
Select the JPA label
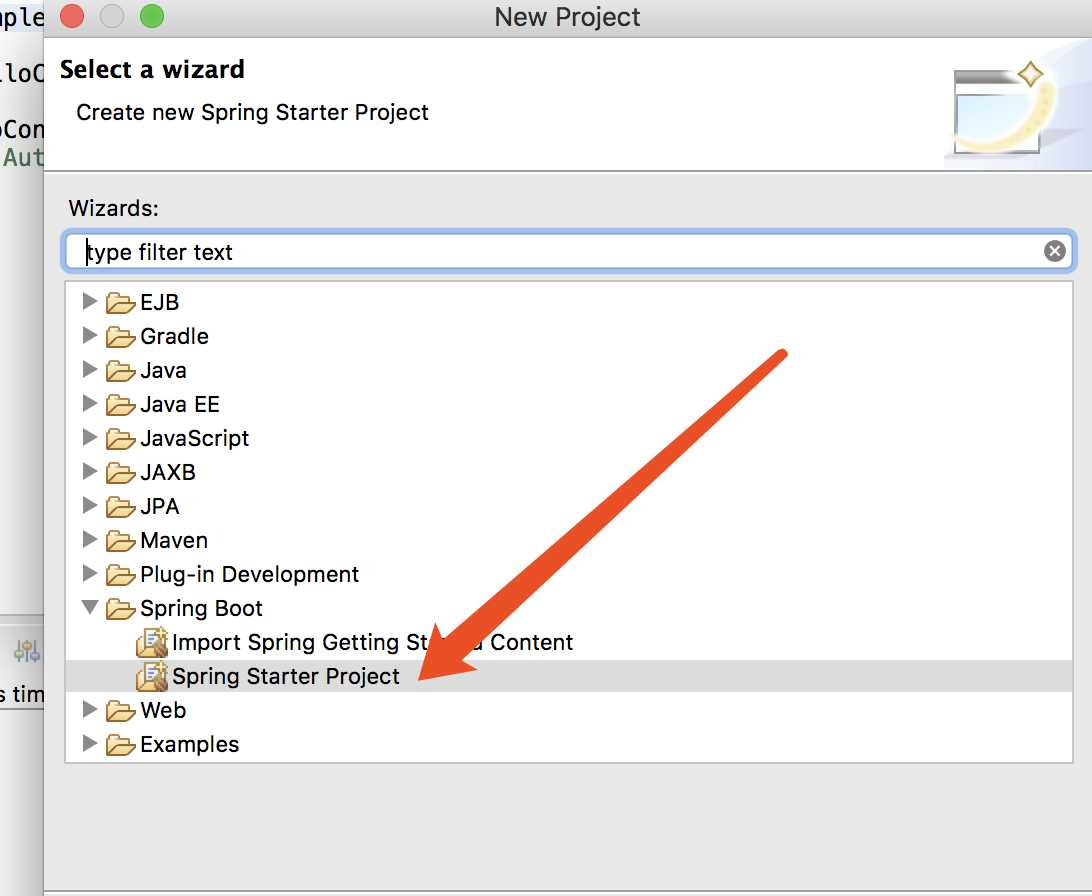pos(159,506)
